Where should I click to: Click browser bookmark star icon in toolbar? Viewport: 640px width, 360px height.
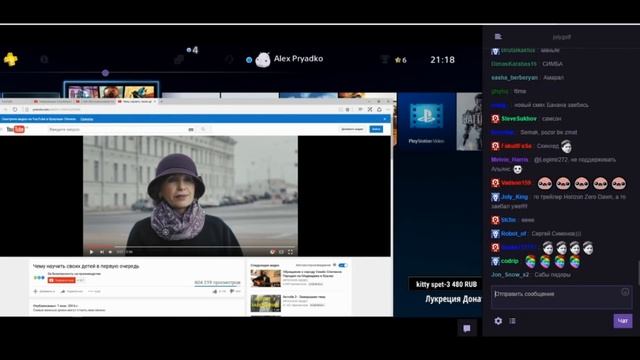347,109
